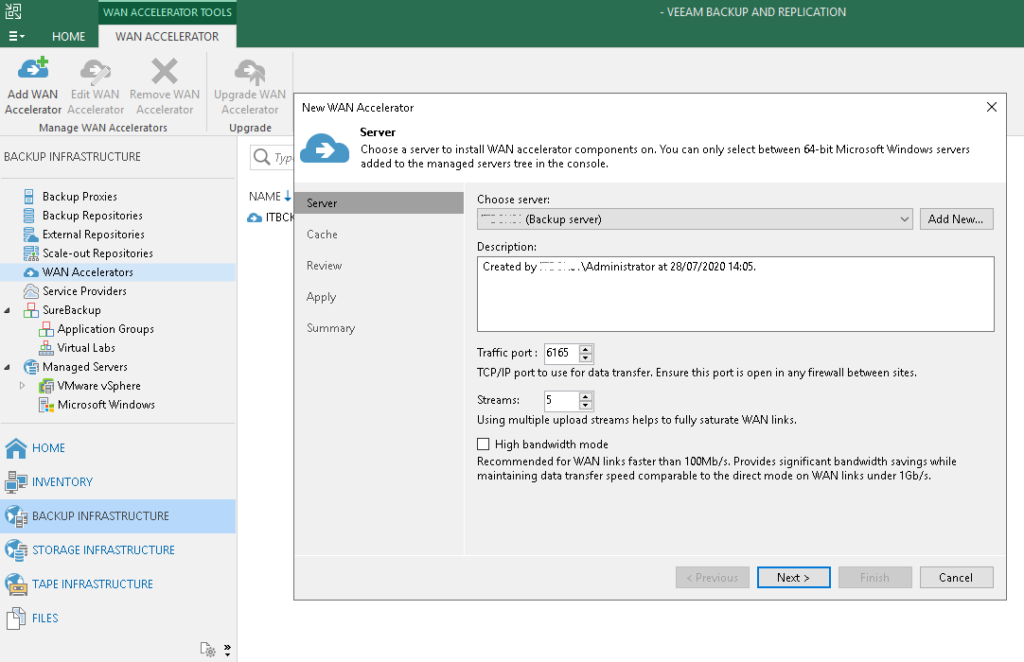
Task: Open Storage Infrastructure navigation pane
Action: [x=103, y=550]
